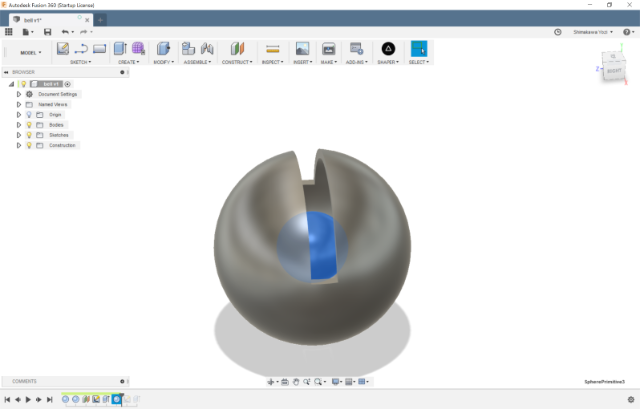Viewport: 640px width, 409px height.
Task: Select the sketch Rectangle tool
Action: click(x=99, y=49)
